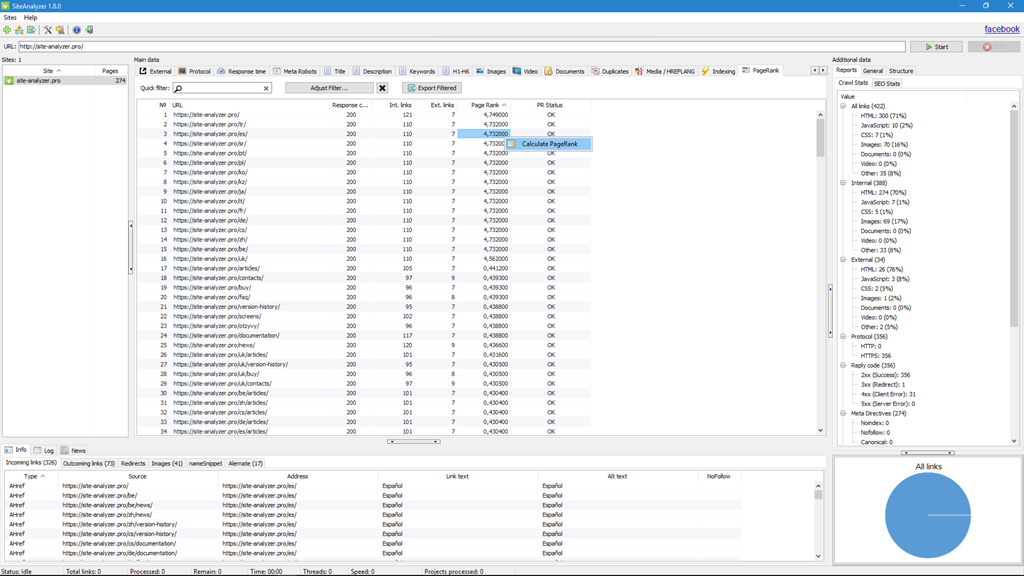This screenshot has height=576, width=1024.
Task: Switch to the Indexing tab
Action: (718, 71)
